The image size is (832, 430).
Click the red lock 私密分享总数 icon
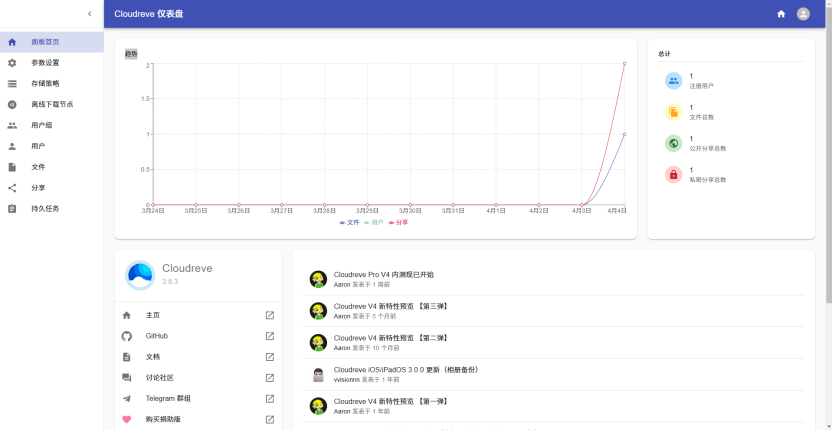pyautogui.click(x=673, y=175)
